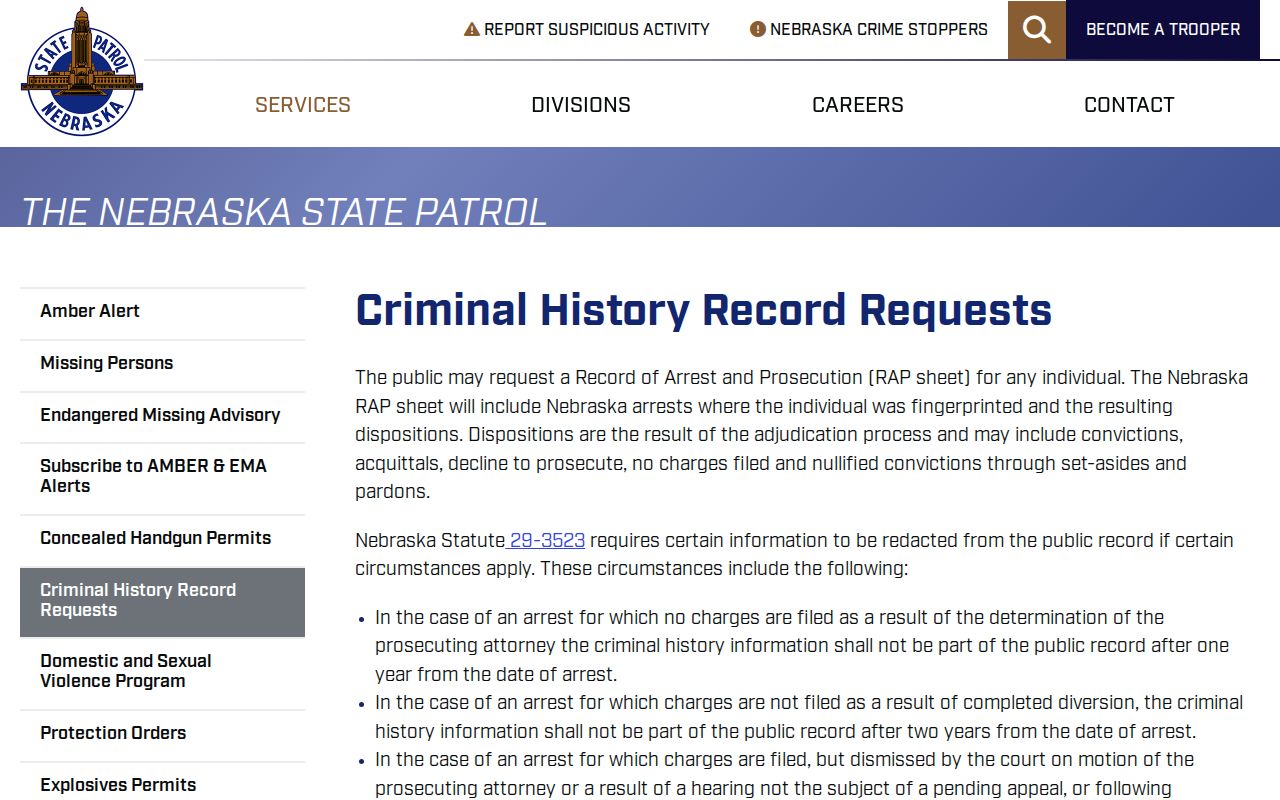
Task: Open Subscribe to AMBER & EMA Alerts
Action: coord(162,477)
